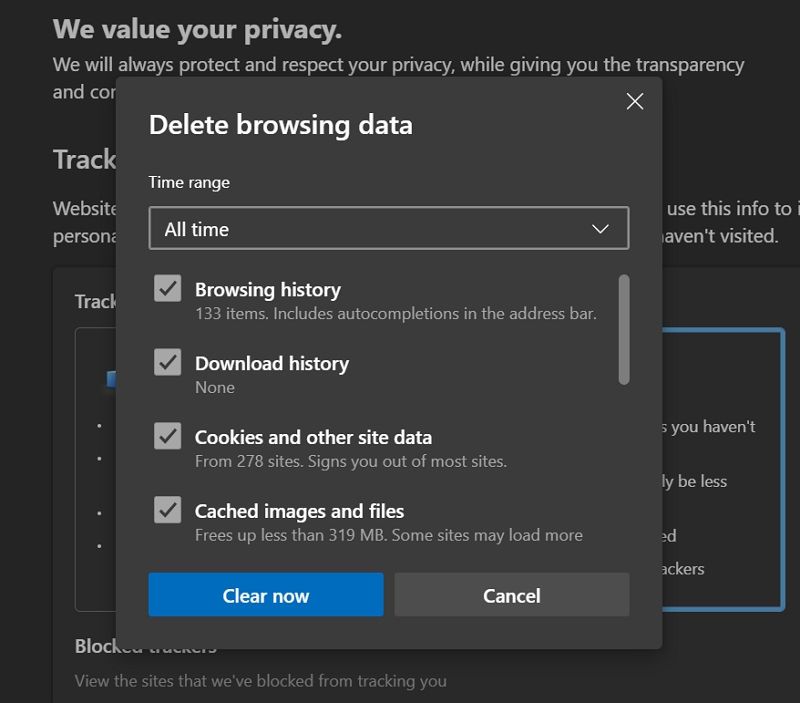Viewport: 800px width, 703px height.
Task: Toggle Cached images and files checkbox
Action: pyautogui.click(x=167, y=510)
